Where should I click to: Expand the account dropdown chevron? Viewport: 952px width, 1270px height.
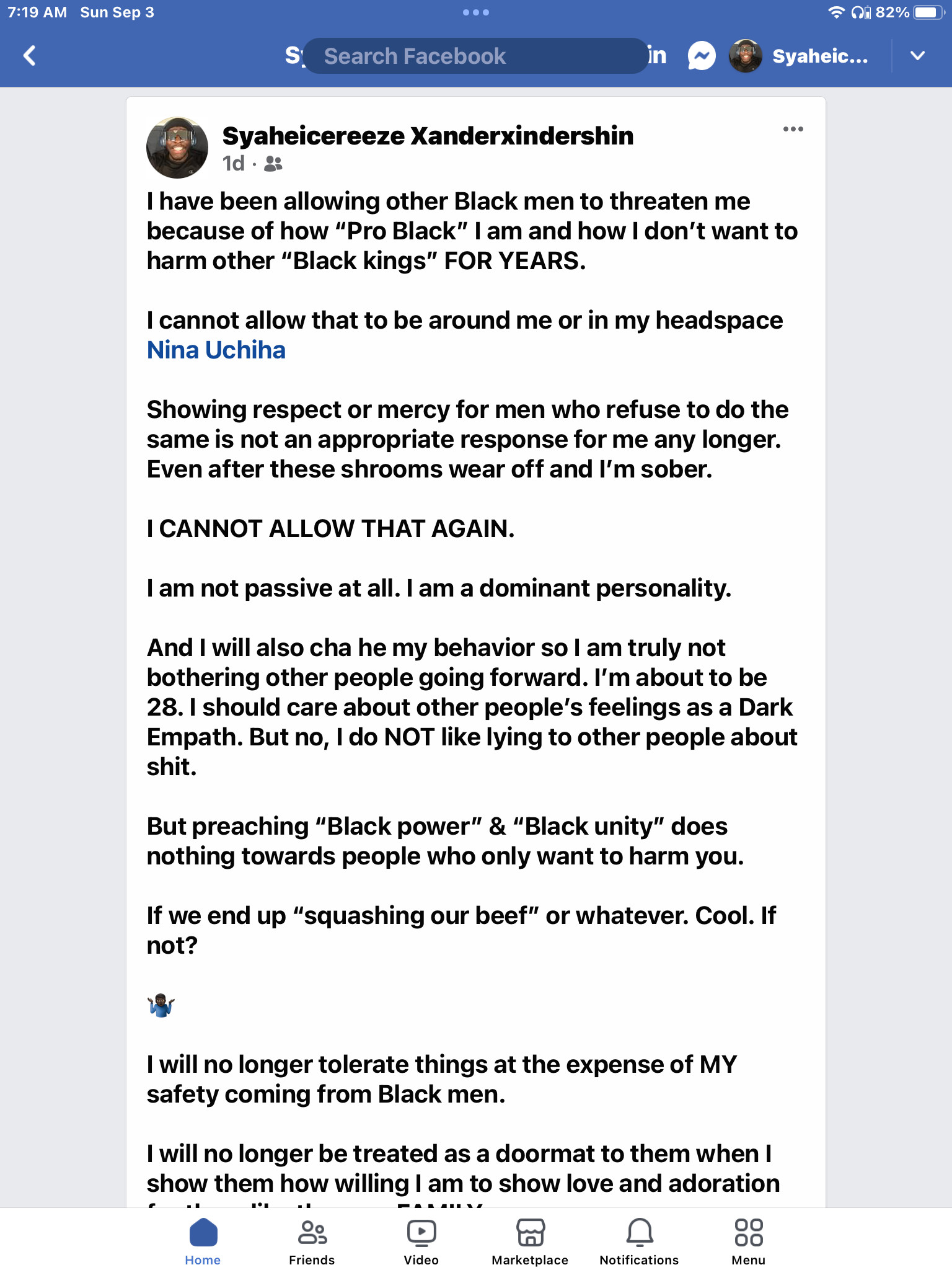click(x=917, y=56)
